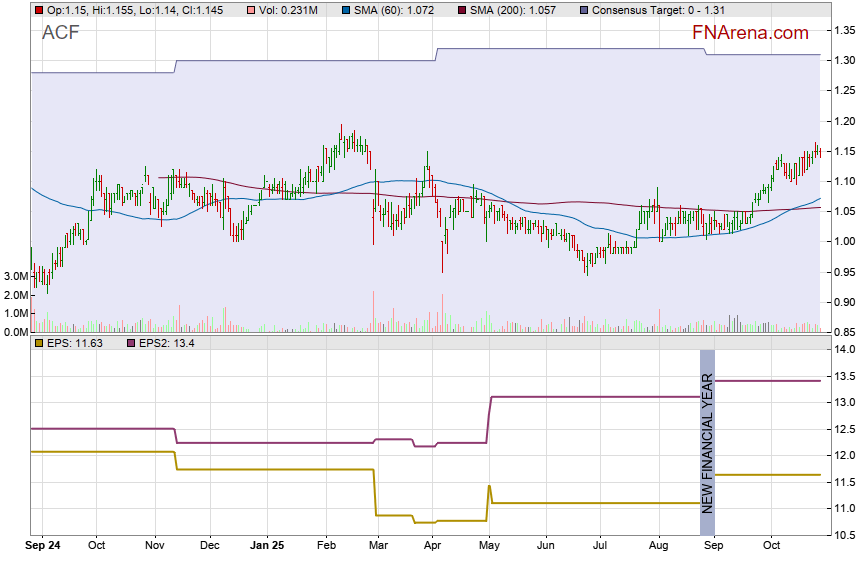The width and height of the screenshot is (859, 566).
Task: Select the ACF ticker label
Action: [60, 33]
